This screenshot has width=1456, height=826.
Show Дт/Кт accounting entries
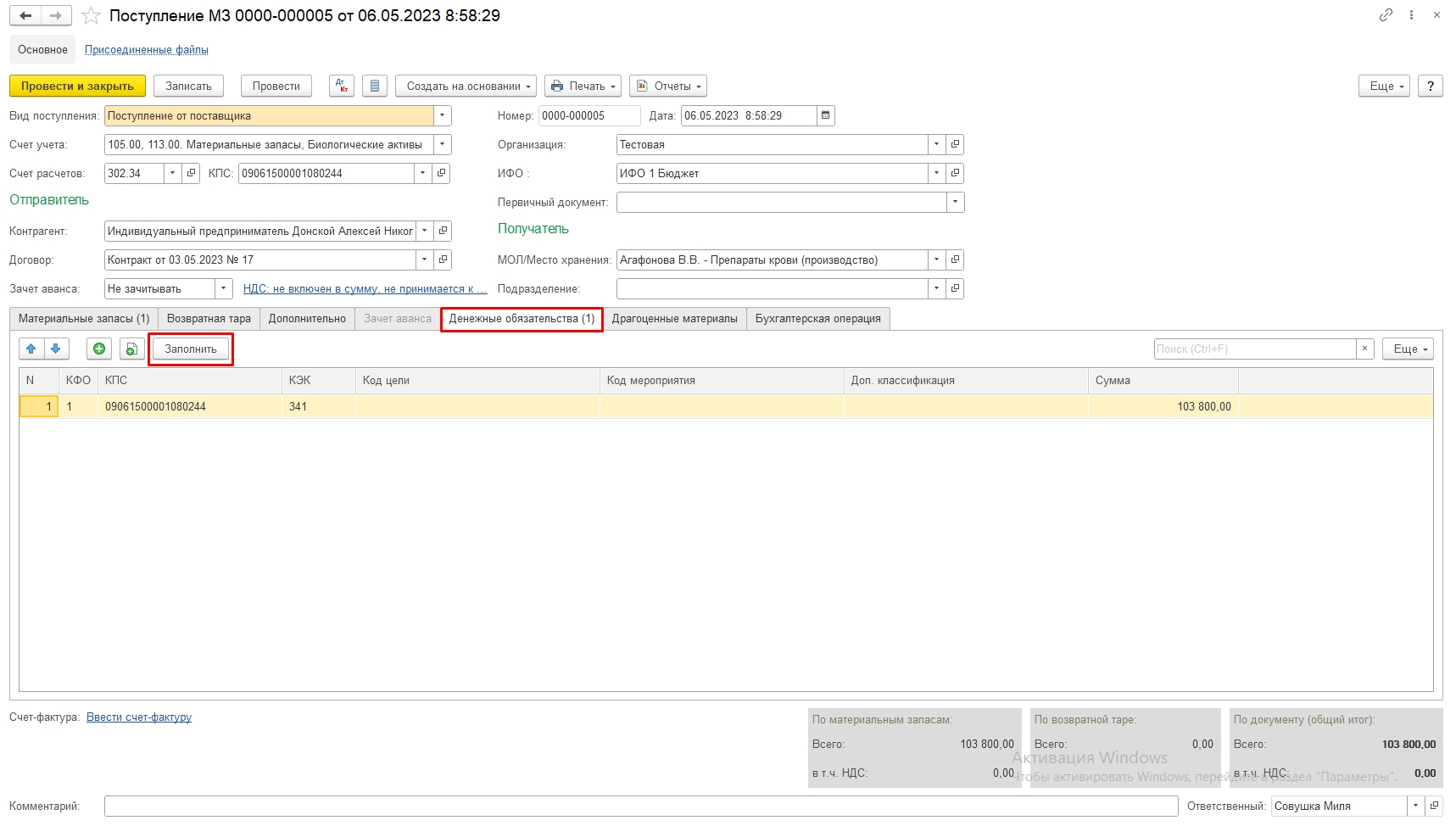(342, 86)
